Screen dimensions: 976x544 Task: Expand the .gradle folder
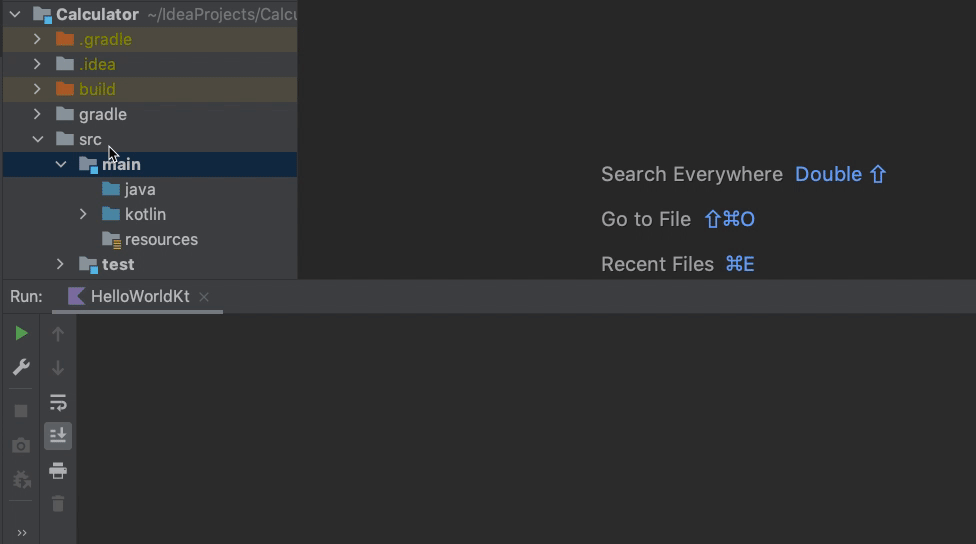pos(37,39)
